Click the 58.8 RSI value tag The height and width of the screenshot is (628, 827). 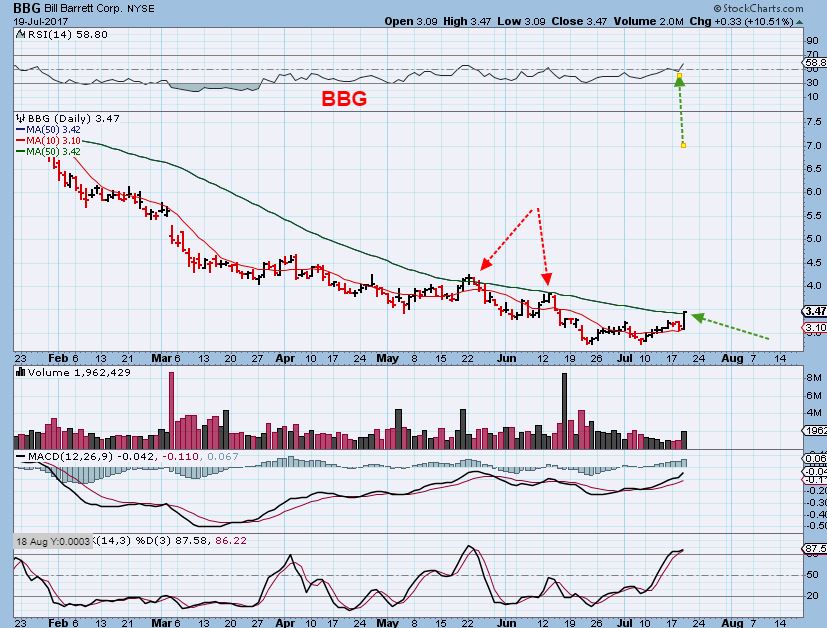tap(815, 62)
